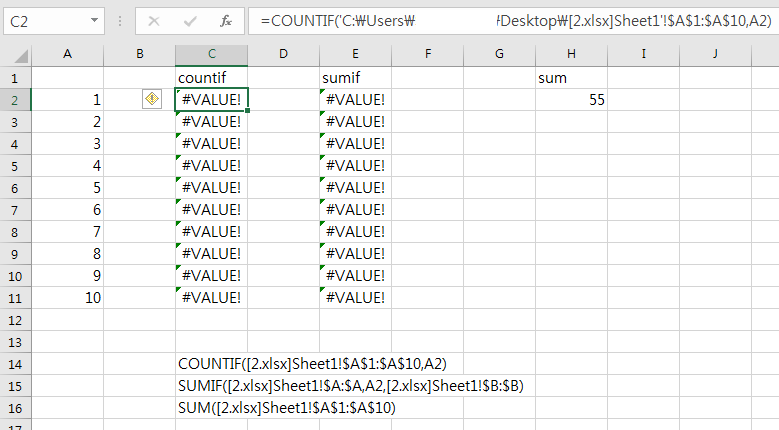
Task: Click the 'countif' header cell
Action: click(x=212, y=77)
